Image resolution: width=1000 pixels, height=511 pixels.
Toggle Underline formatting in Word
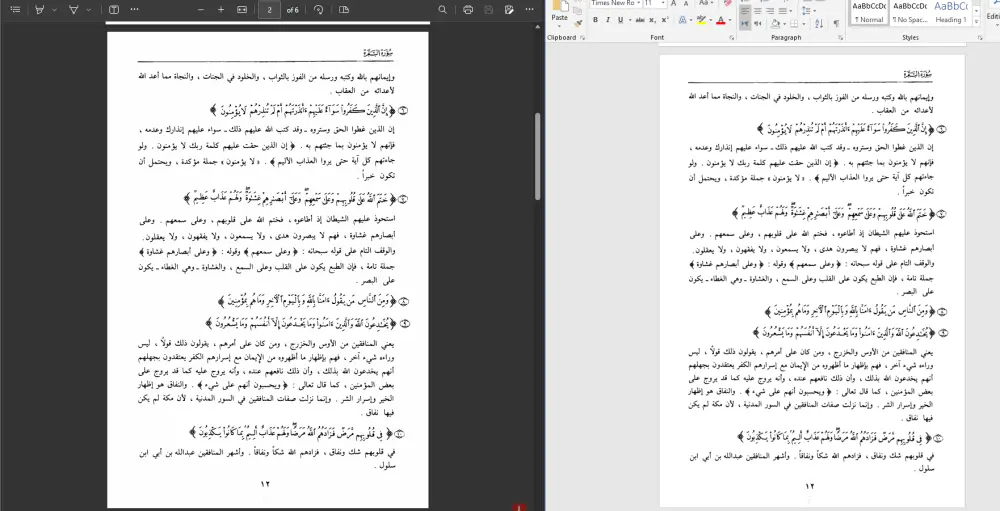pyautogui.click(x=621, y=20)
